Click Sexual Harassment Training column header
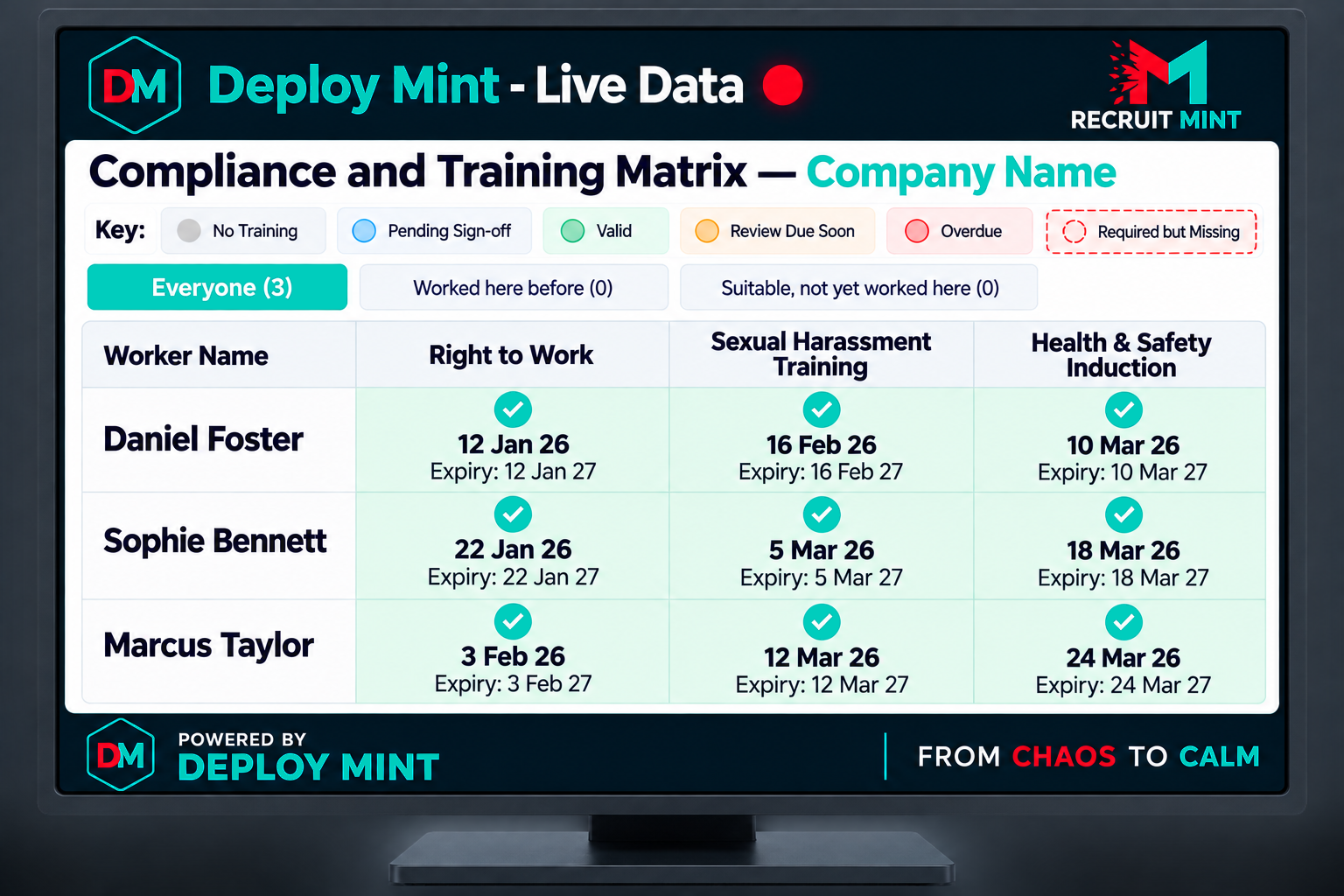Image resolution: width=1344 pixels, height=896 pixels. (x=821, y=355)
